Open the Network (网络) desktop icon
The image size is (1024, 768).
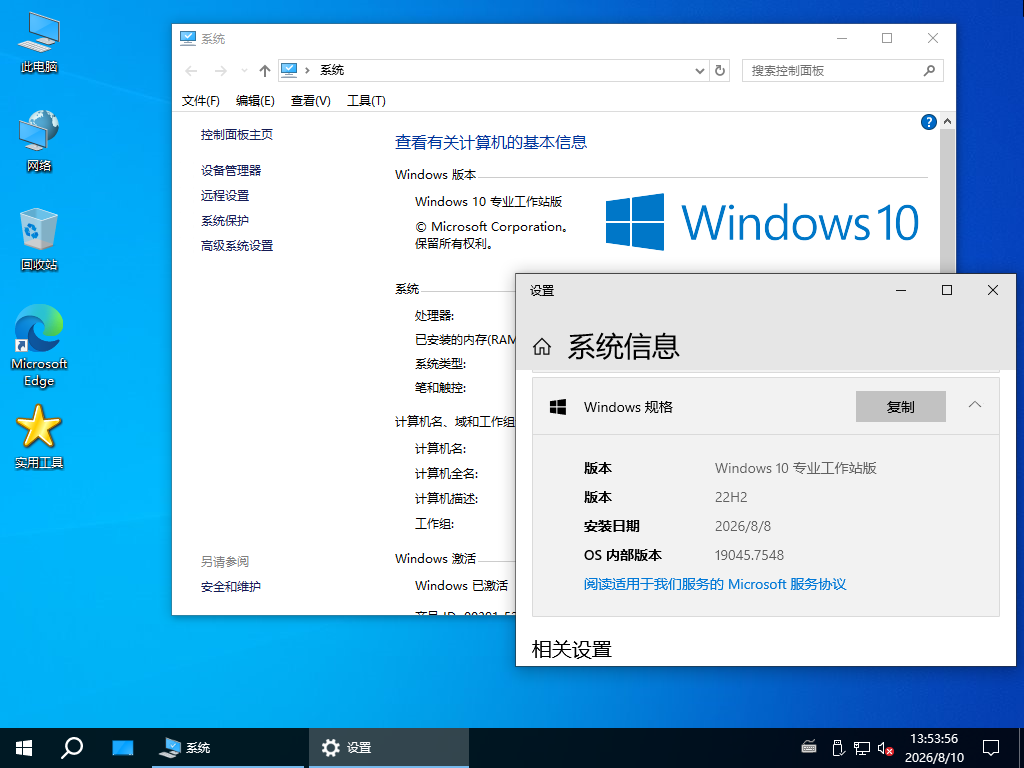pos(39,140)
